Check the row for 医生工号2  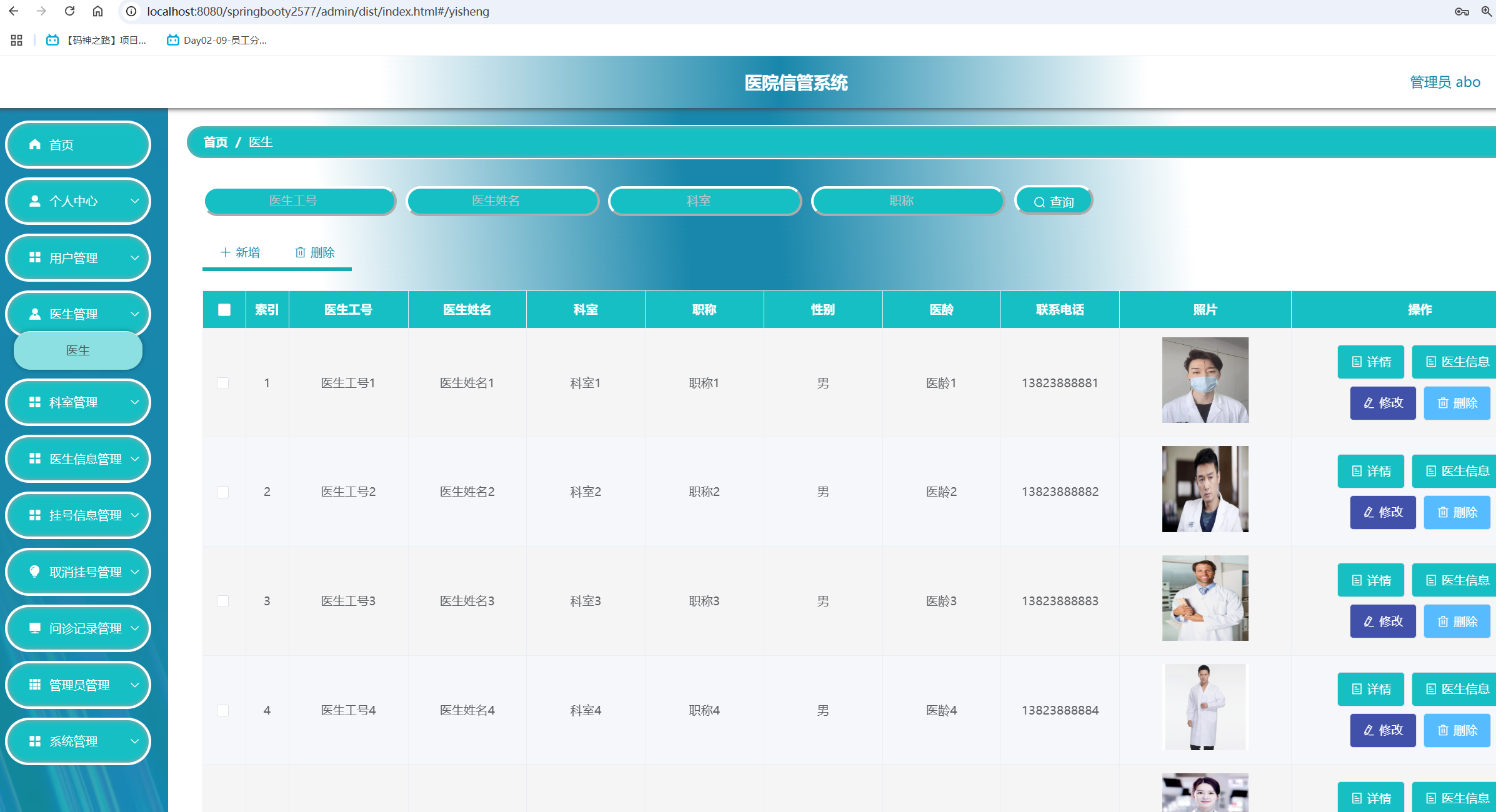coord(222,492)
